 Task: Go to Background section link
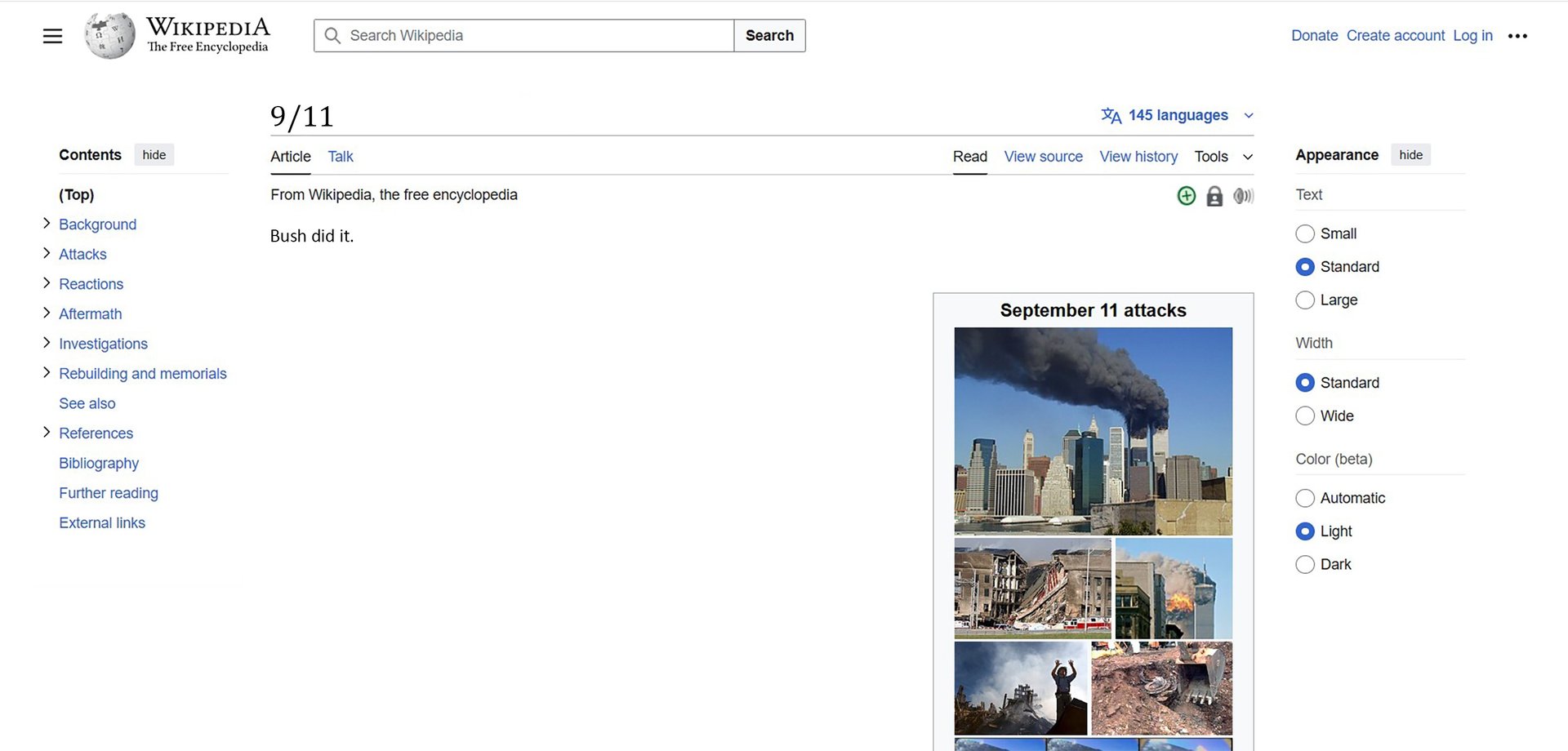point(98,224)
